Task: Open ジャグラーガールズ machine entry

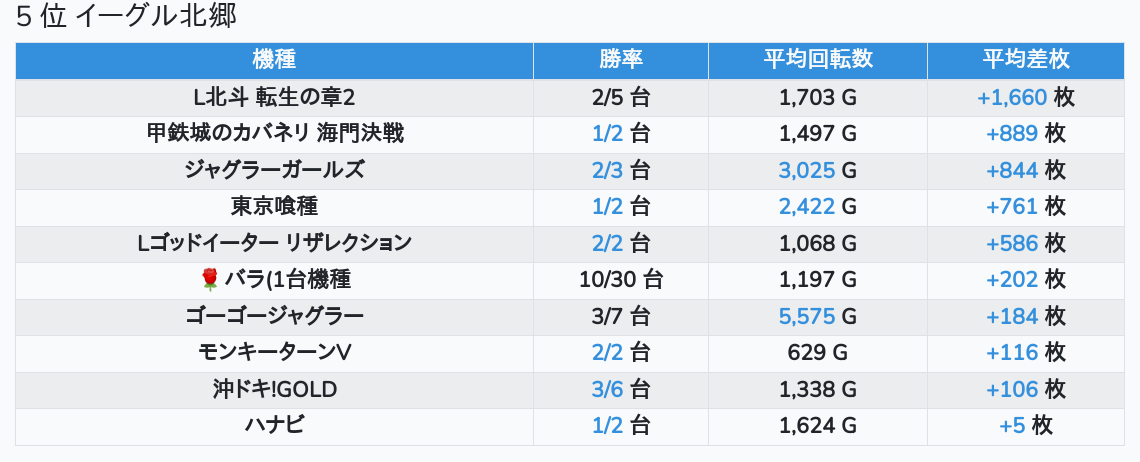Action: tap(274, 170)
